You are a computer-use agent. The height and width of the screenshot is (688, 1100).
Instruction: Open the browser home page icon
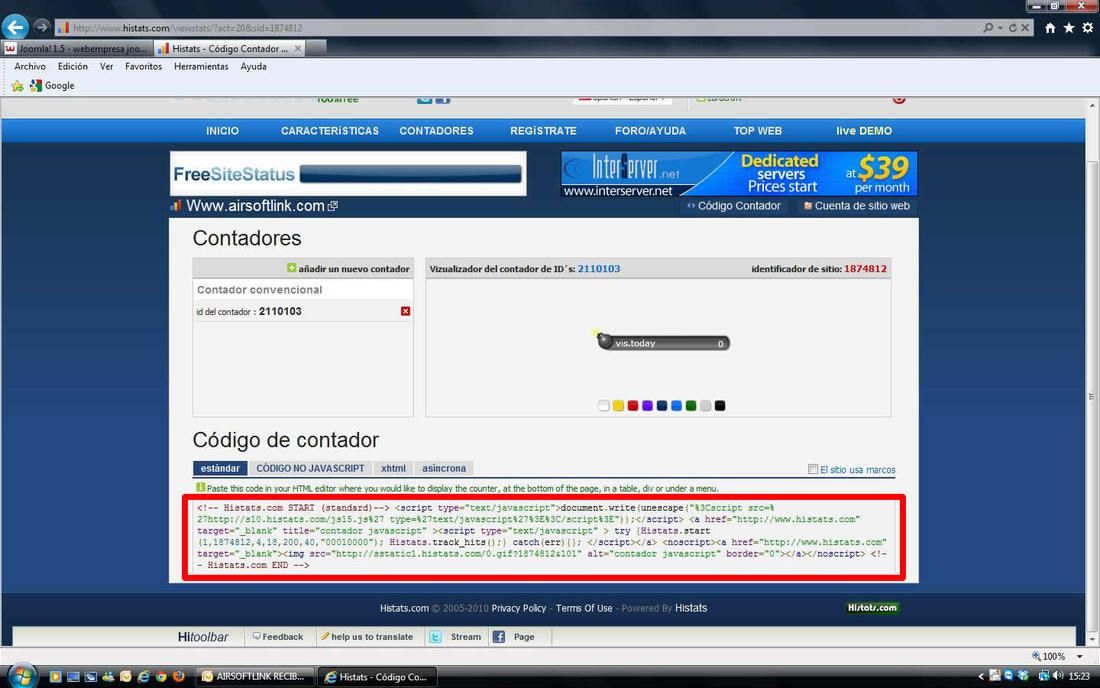(x=1049, y=28)
